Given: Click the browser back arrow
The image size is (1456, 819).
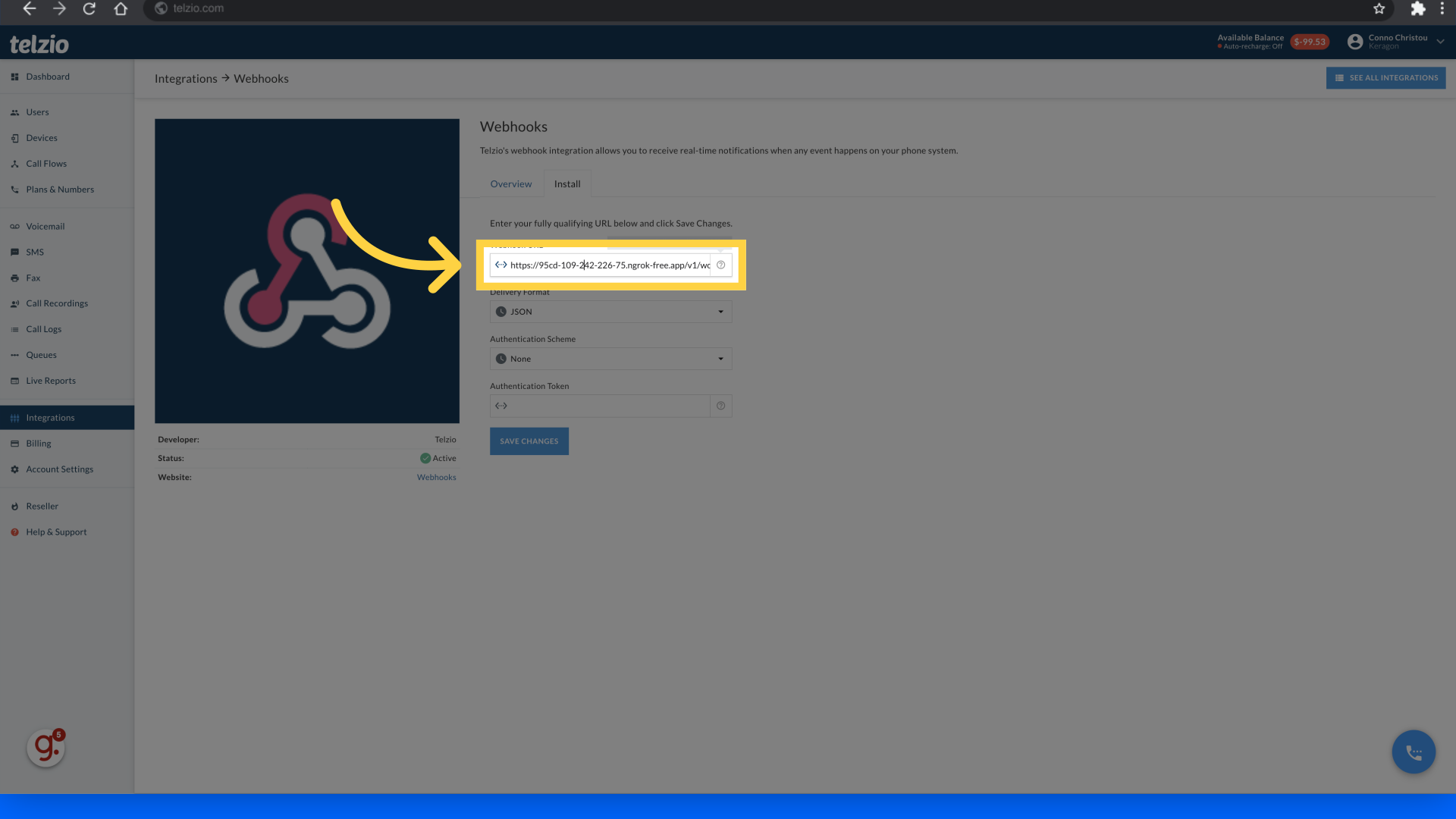Looking at the screenshot, I should pyautogui.click(x=29, y=8).
